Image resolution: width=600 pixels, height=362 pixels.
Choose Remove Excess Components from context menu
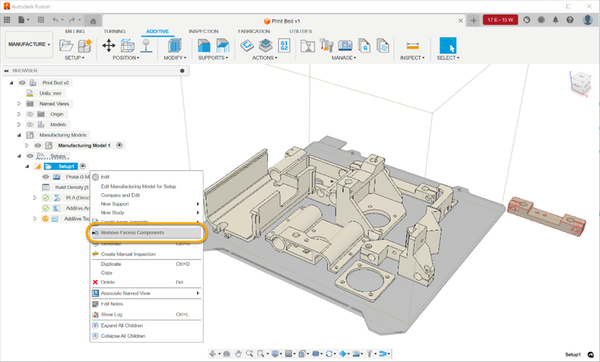point(147,233)
